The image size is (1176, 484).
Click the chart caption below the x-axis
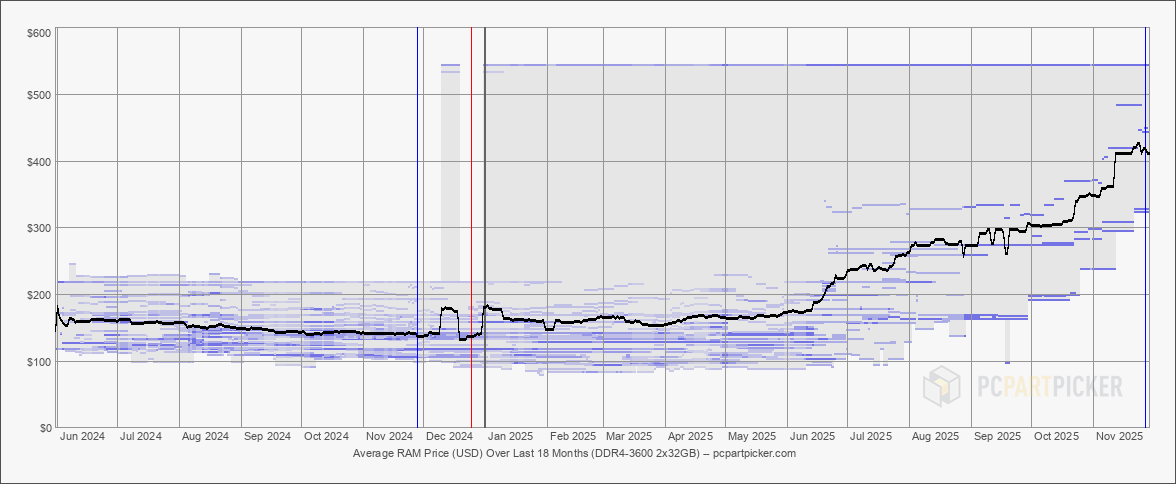(x=574, y=453)
